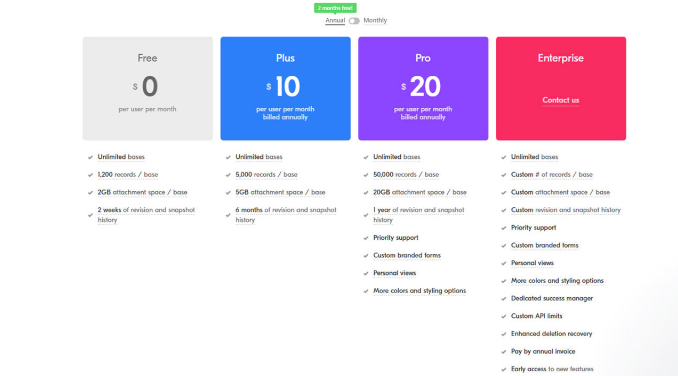Image resolution: width=678 pixels, height=376 pixels.
Task: Click Priority support under Pro plan
Action: click(x=396, y=238)
